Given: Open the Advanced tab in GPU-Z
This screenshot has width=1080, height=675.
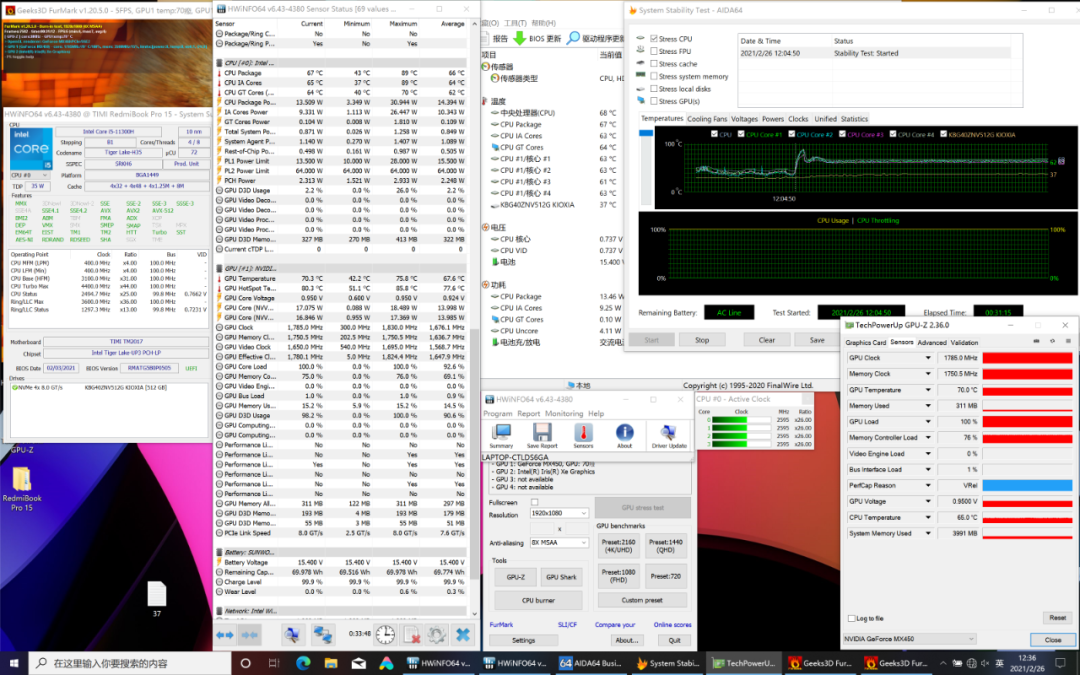Looking at the screenshot, I should coord(931,342).
